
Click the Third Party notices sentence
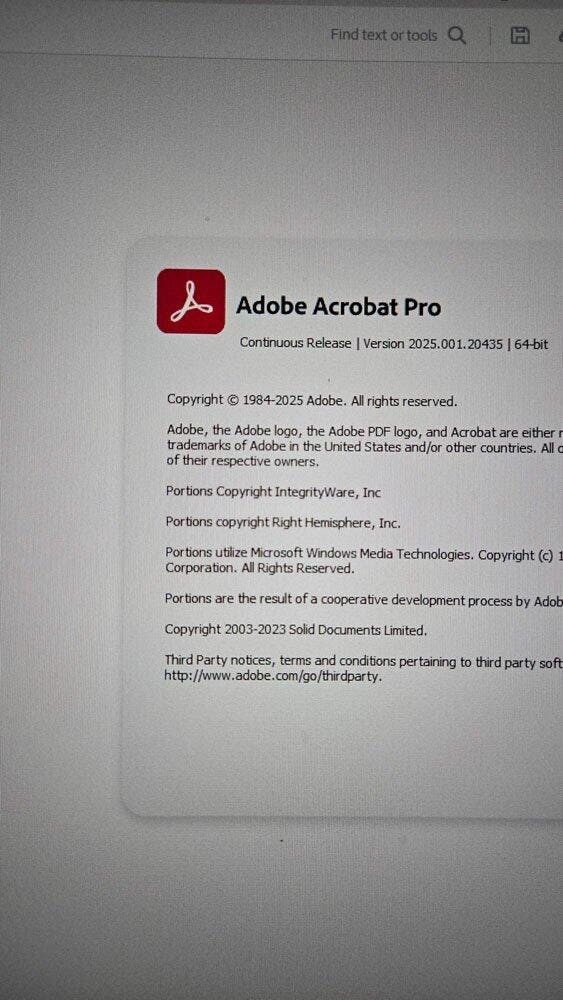pyautogui.click(x=363, y=661)
